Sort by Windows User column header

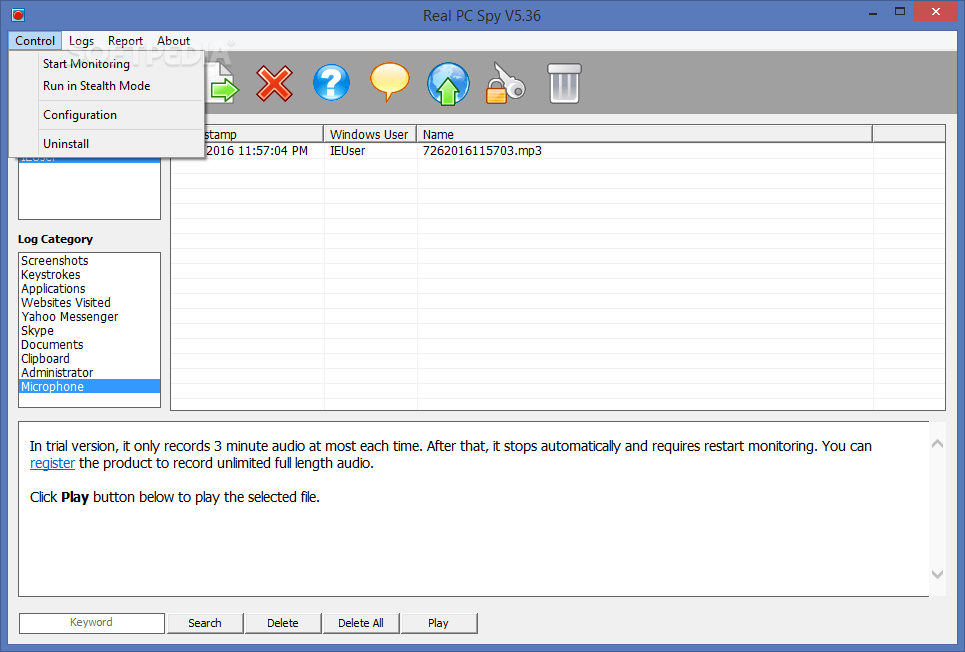369,134
